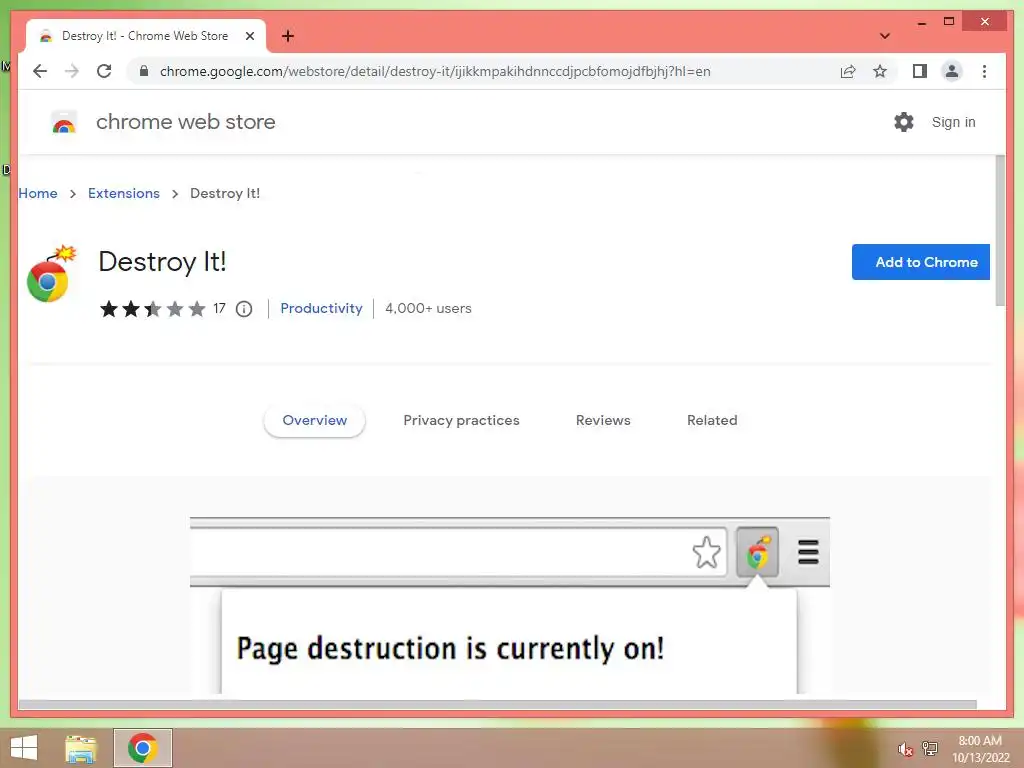The image size is (1024, 768).
Task: Click the Chrome taskbar icon
Action: [x=142, y=748]
